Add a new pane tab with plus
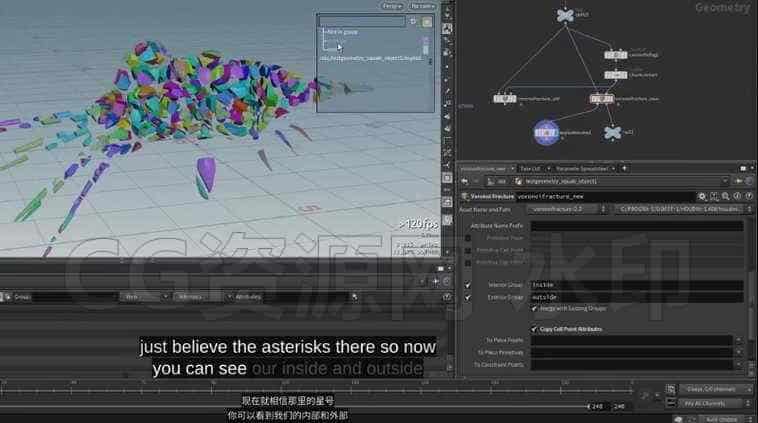The image size is (758, 423). (x=624, y=168)
